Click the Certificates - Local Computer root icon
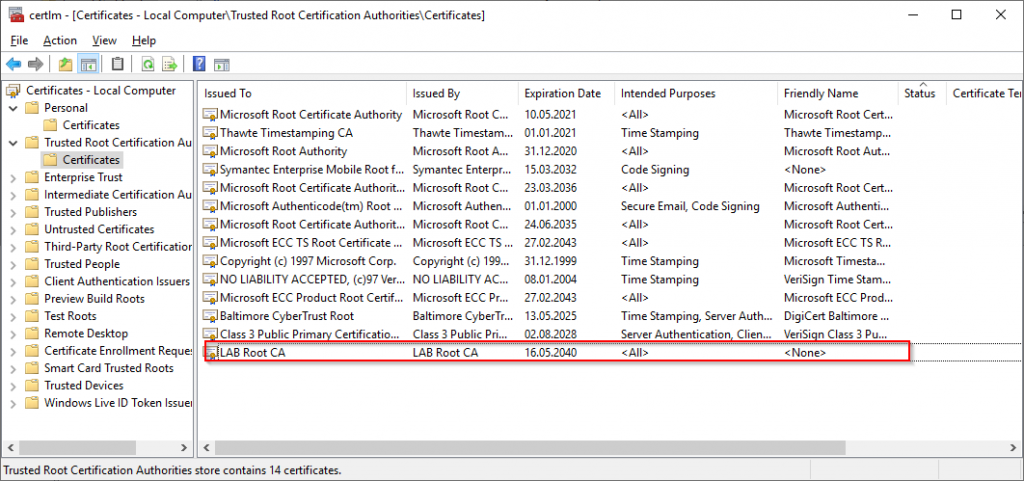Viewport: 1024px width, 481px height. (14, 91)
